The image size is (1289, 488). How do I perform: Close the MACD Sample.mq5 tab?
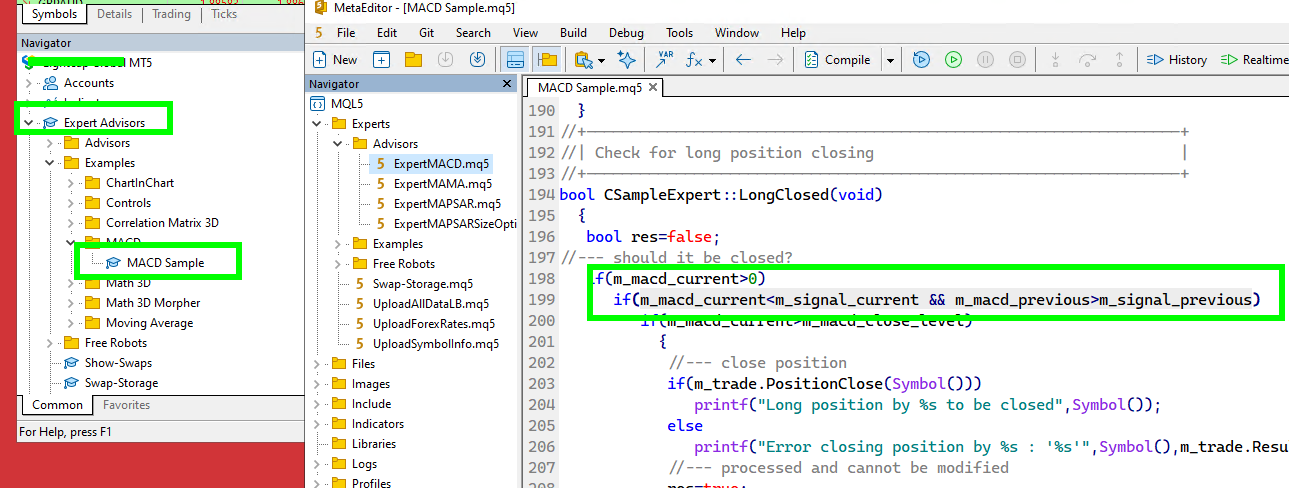pyautogui.click(x=653, y=88)
